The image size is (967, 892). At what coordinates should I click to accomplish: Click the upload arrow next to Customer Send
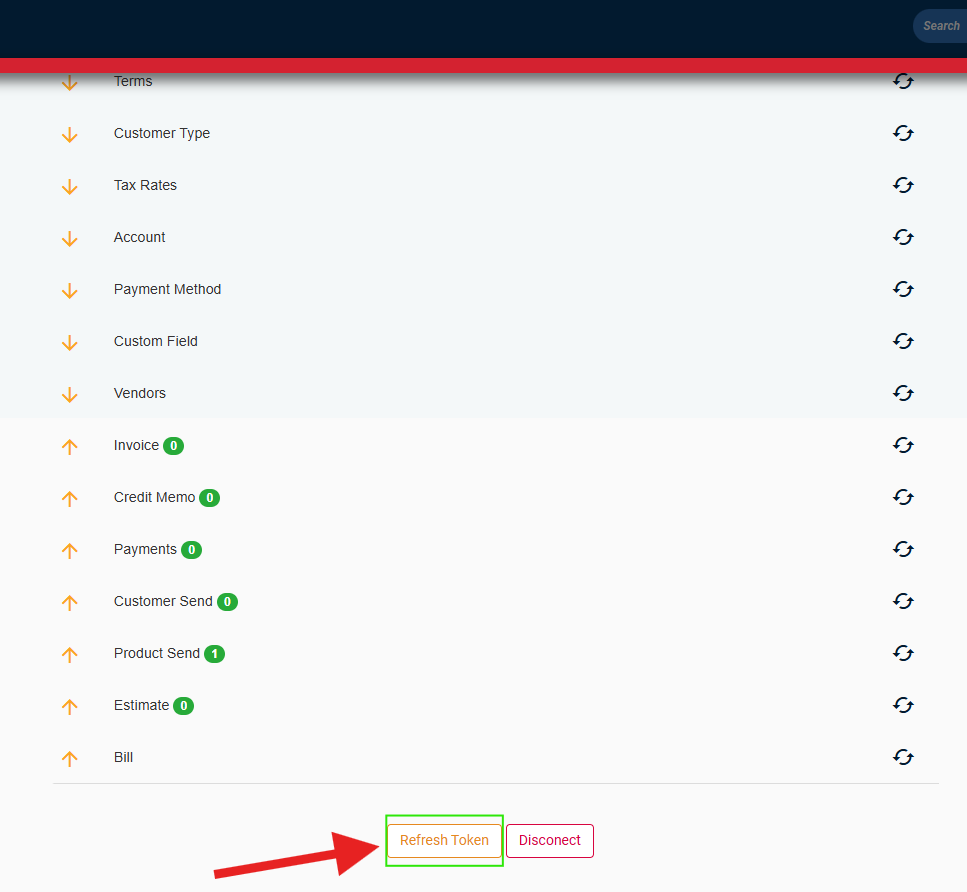coord(70,602)
